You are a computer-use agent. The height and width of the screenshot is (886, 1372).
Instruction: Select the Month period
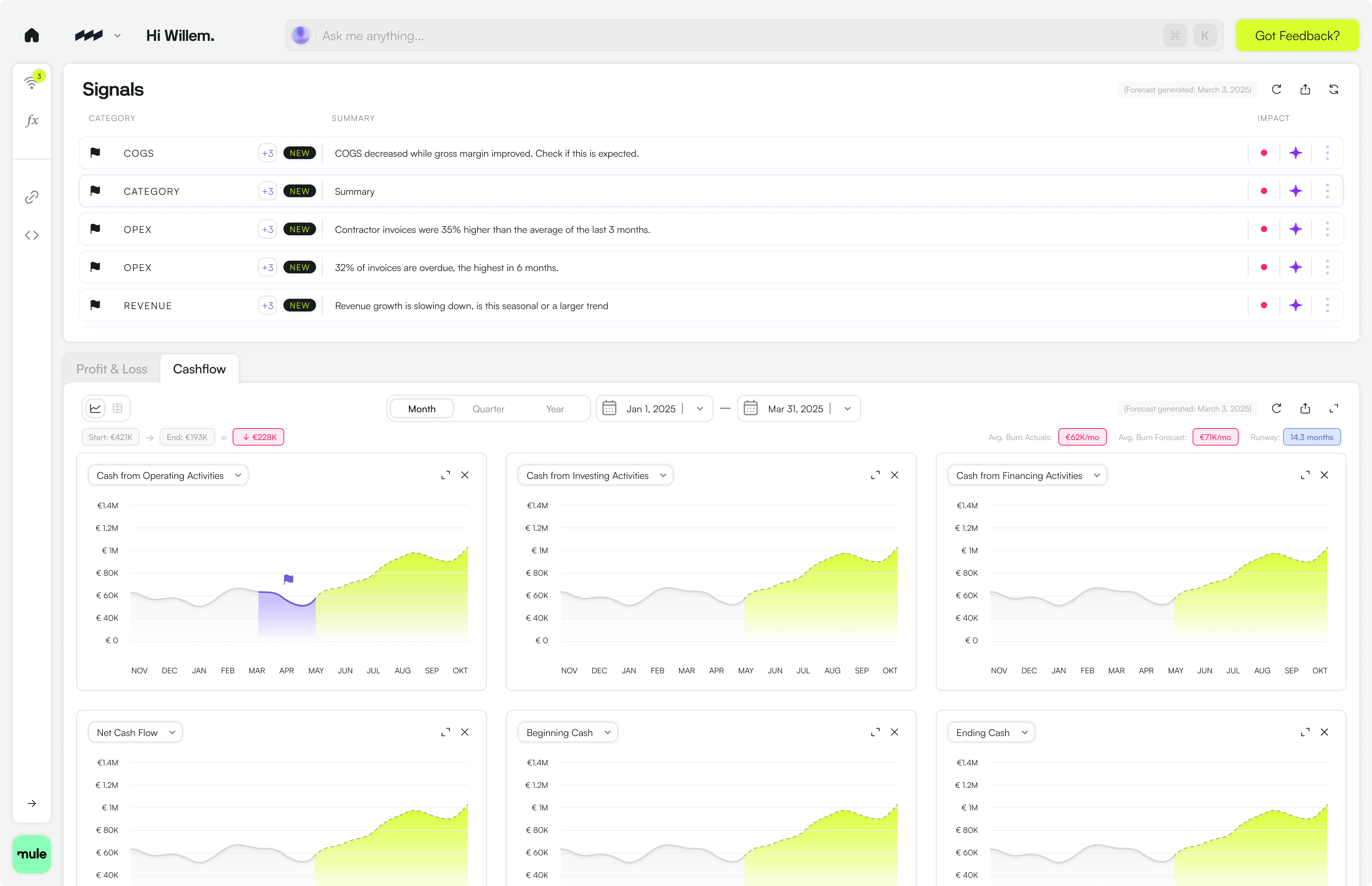422,409
